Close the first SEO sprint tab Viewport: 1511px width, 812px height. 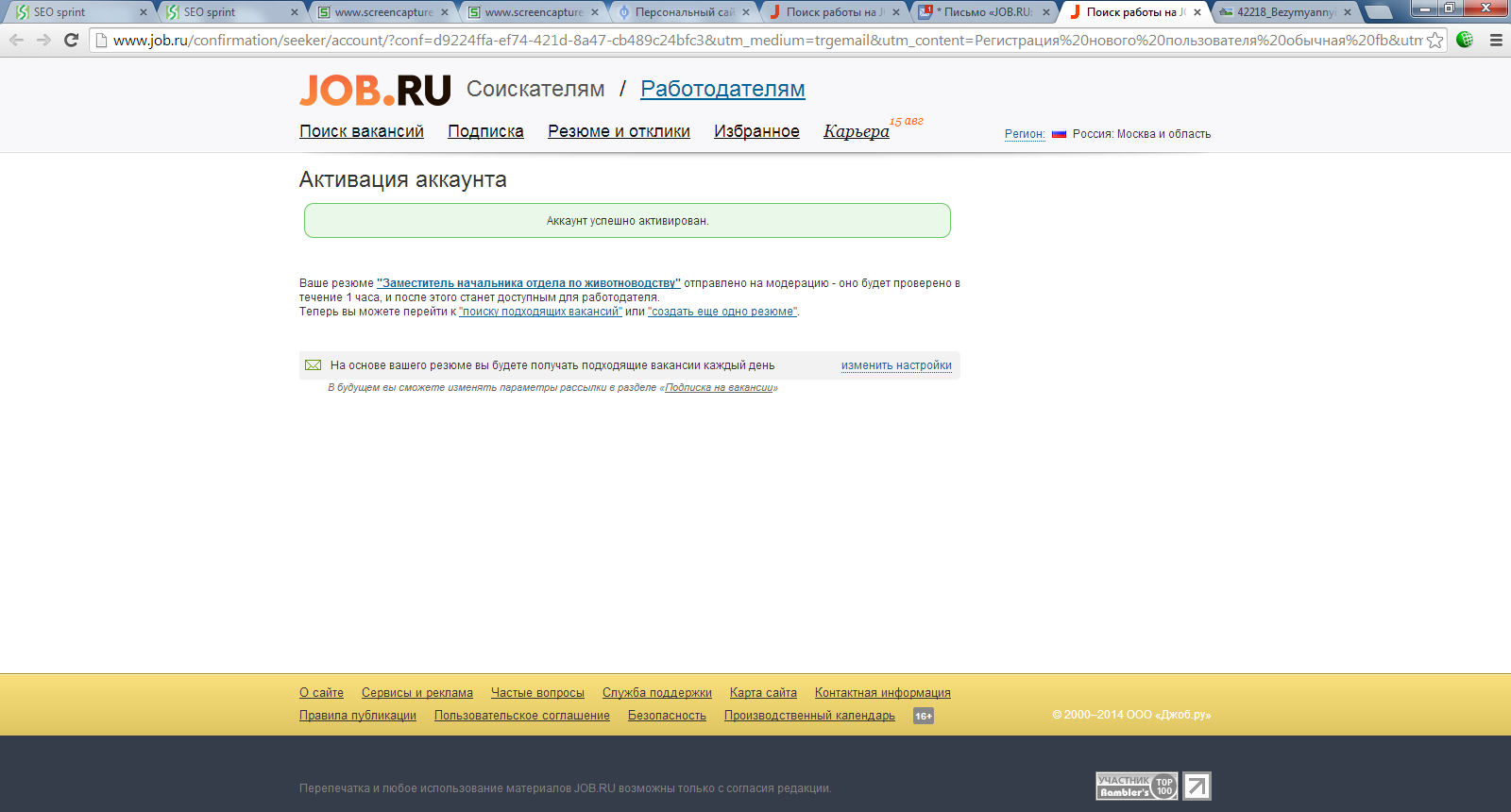click(144, 12)
